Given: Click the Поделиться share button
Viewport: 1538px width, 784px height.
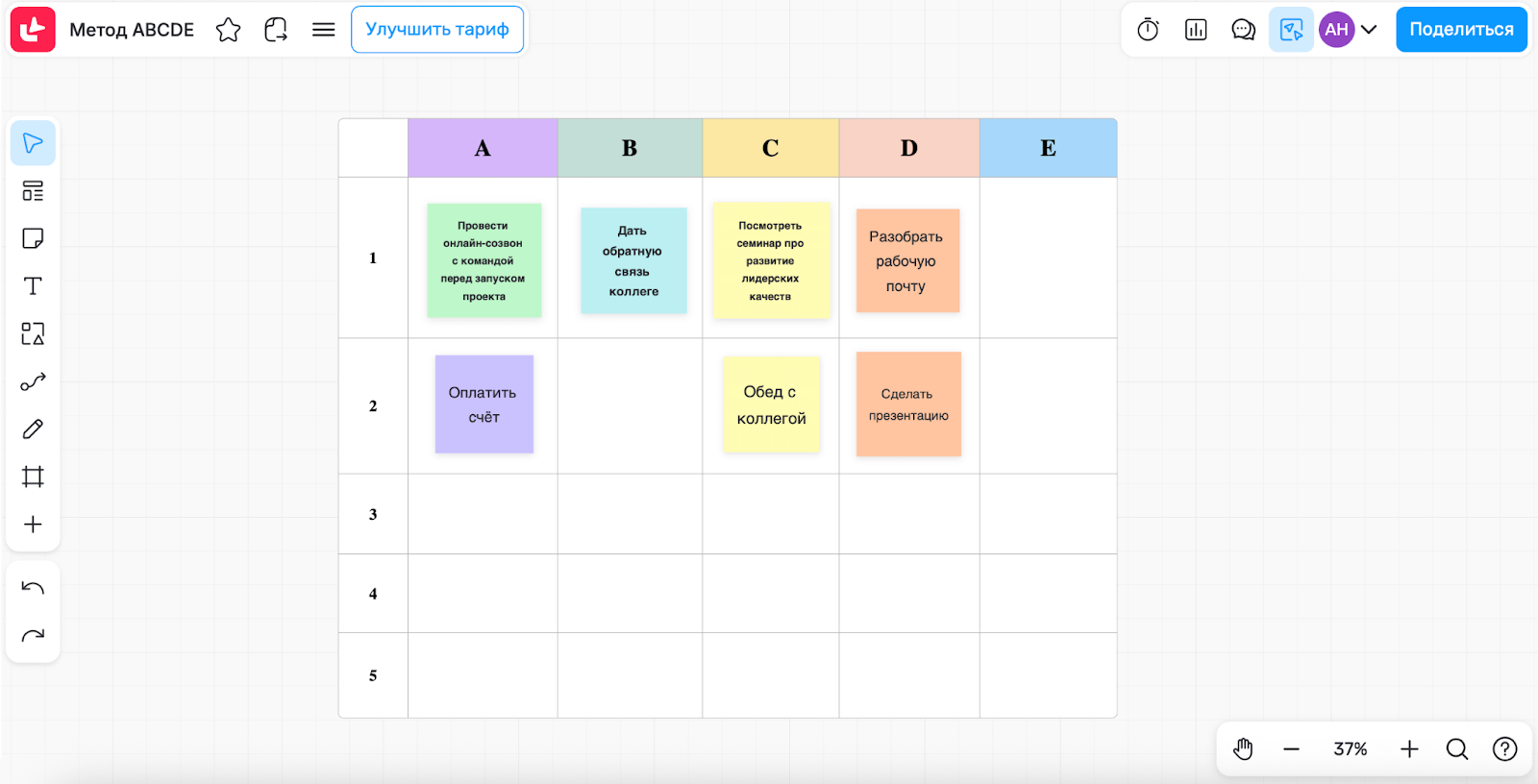Looking at the screenshot, I should click(x=1461, y=30).
